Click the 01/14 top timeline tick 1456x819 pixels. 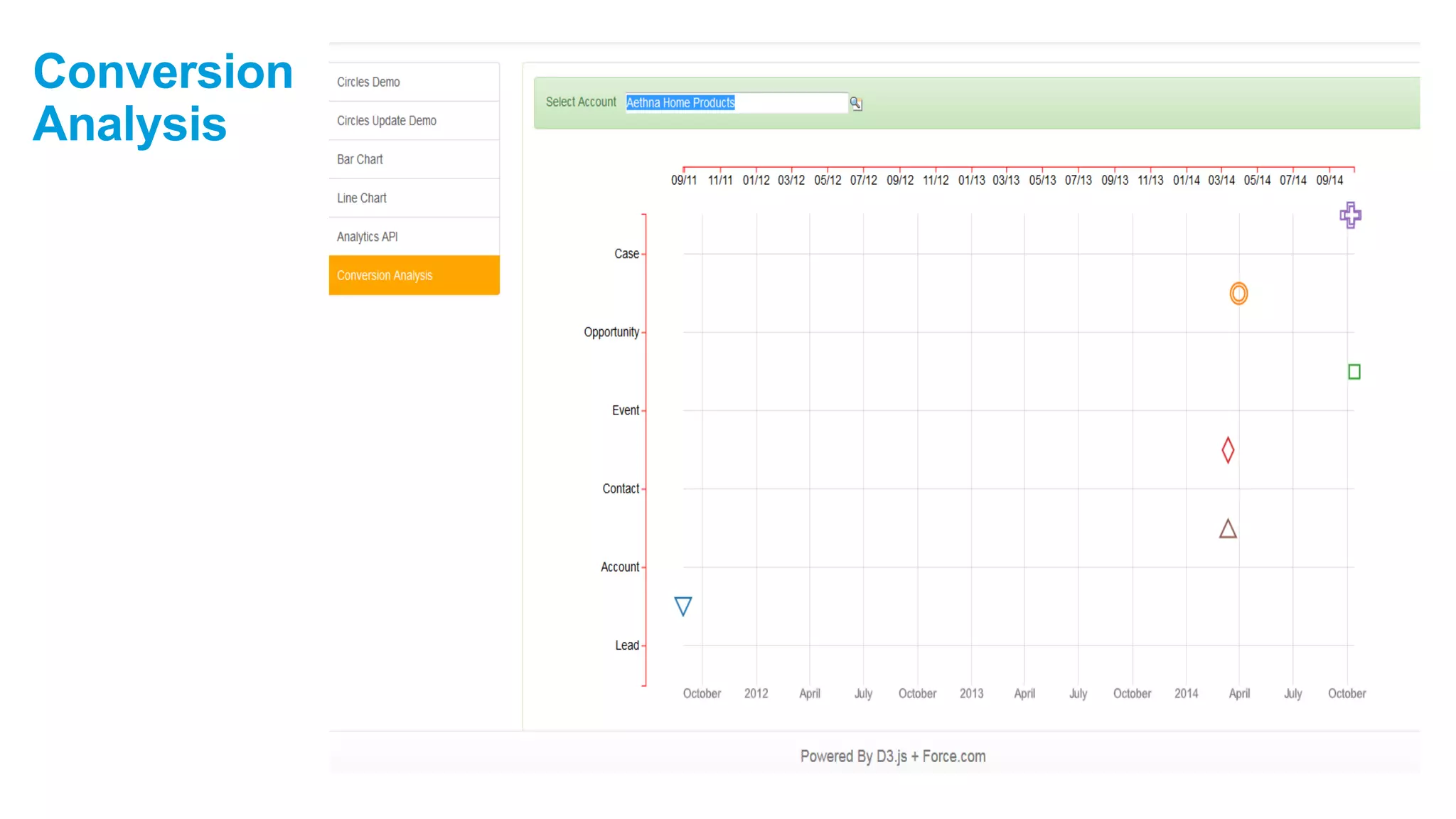pyautogui.click(x=1186, y=181)
